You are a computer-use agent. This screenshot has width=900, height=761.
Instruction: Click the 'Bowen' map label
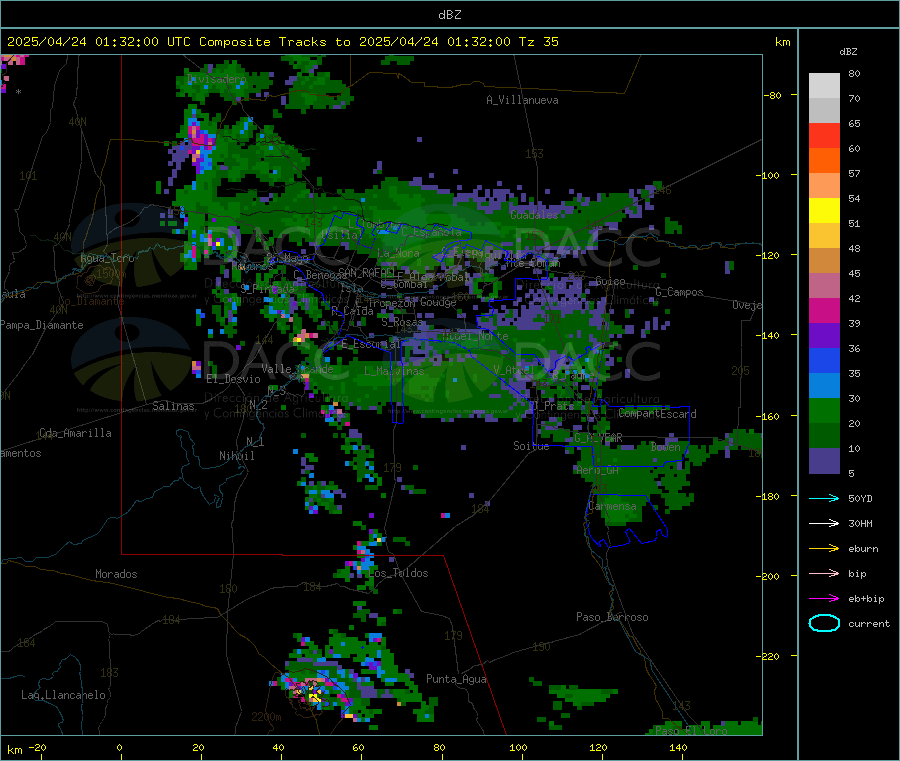click(666, 446)
